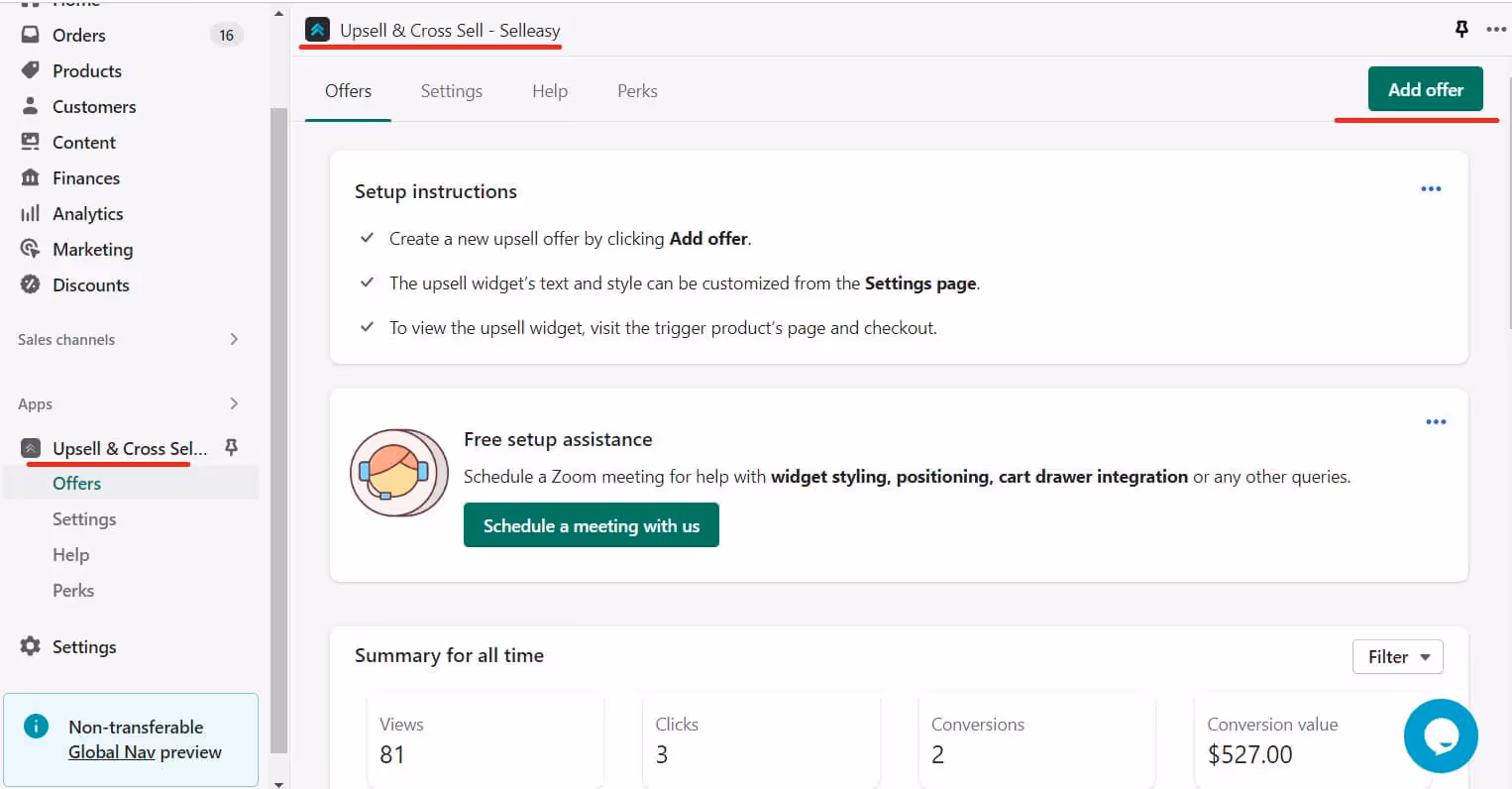Open the app header more options menu

pos(1496,29)
